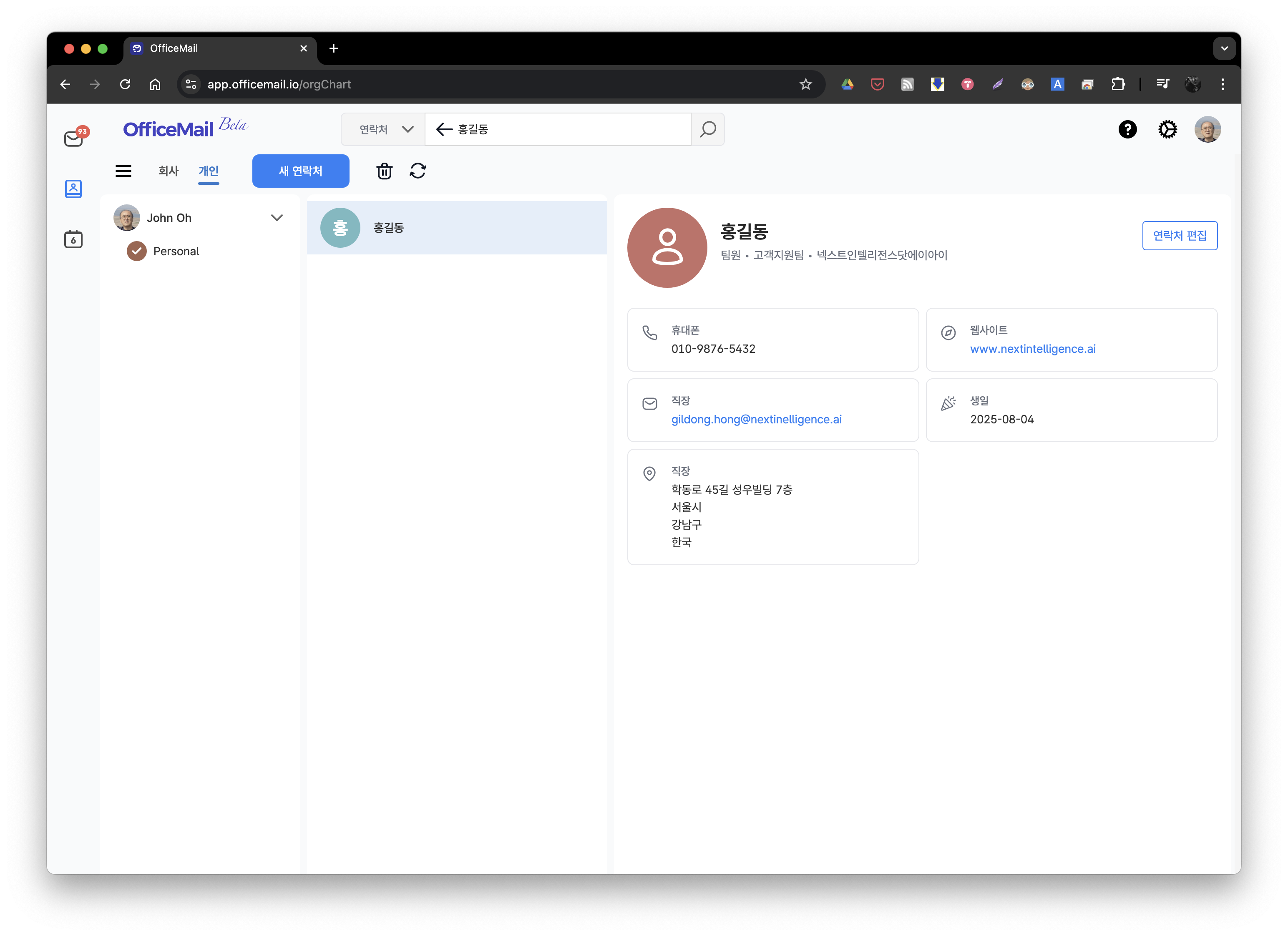This screenshot has height=936, width=1288.
Task: Open the calendar sidebar icon
Action: point(73,239)
